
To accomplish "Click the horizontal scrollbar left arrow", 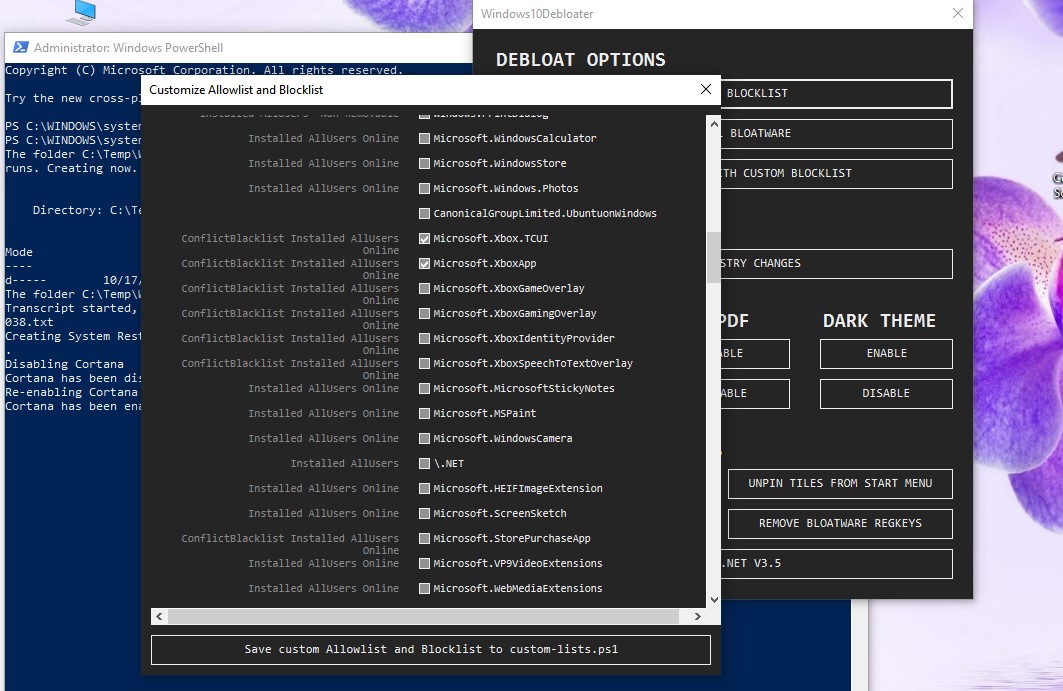I will pyautogui.click(x=159, y=616).
